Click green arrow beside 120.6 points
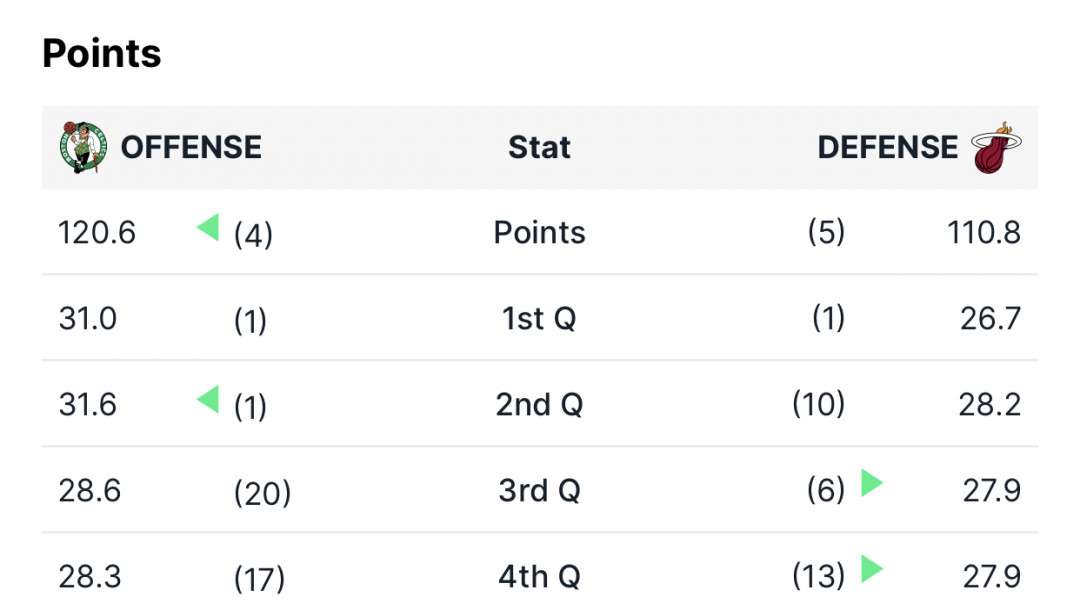The width and height of the screenshot is (1080, 610). click(208, 227)
